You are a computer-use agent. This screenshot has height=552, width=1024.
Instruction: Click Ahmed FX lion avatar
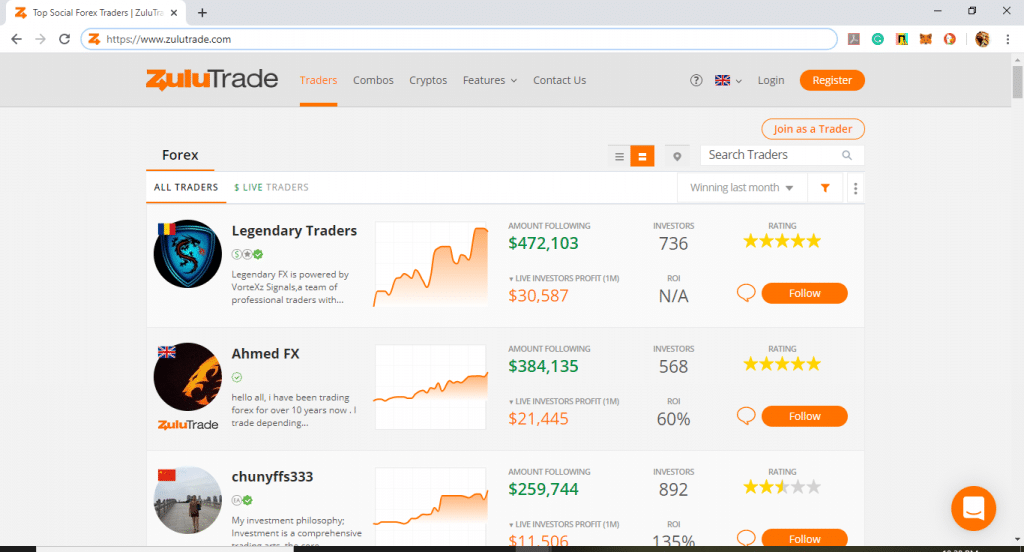click(x=187, y=377)
